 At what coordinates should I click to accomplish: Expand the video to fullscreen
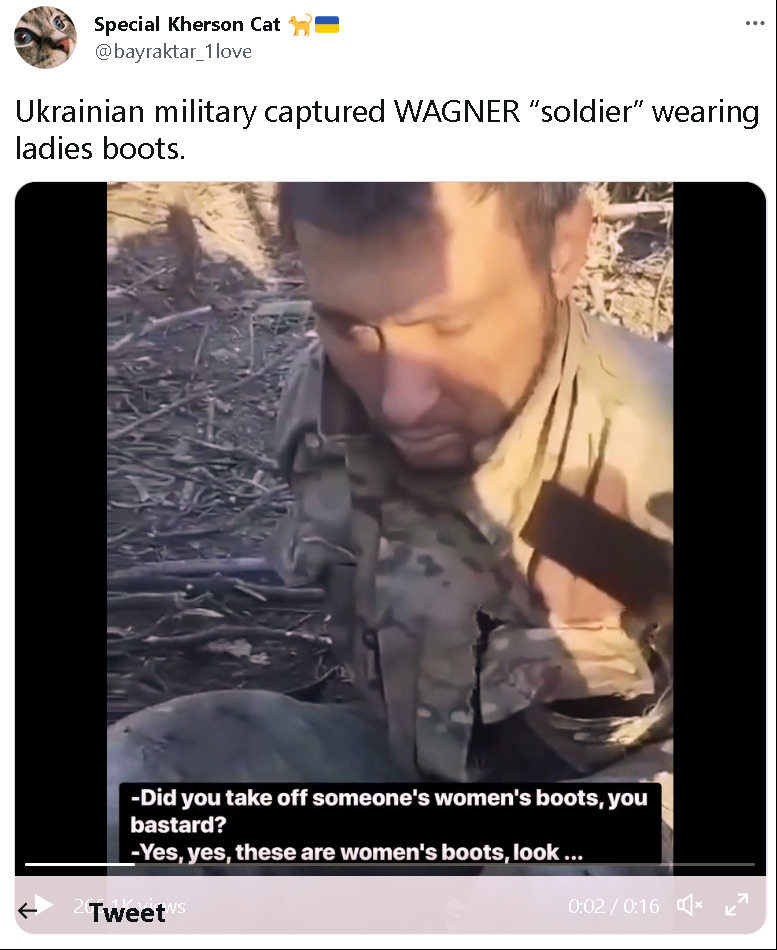coord(737,905)
